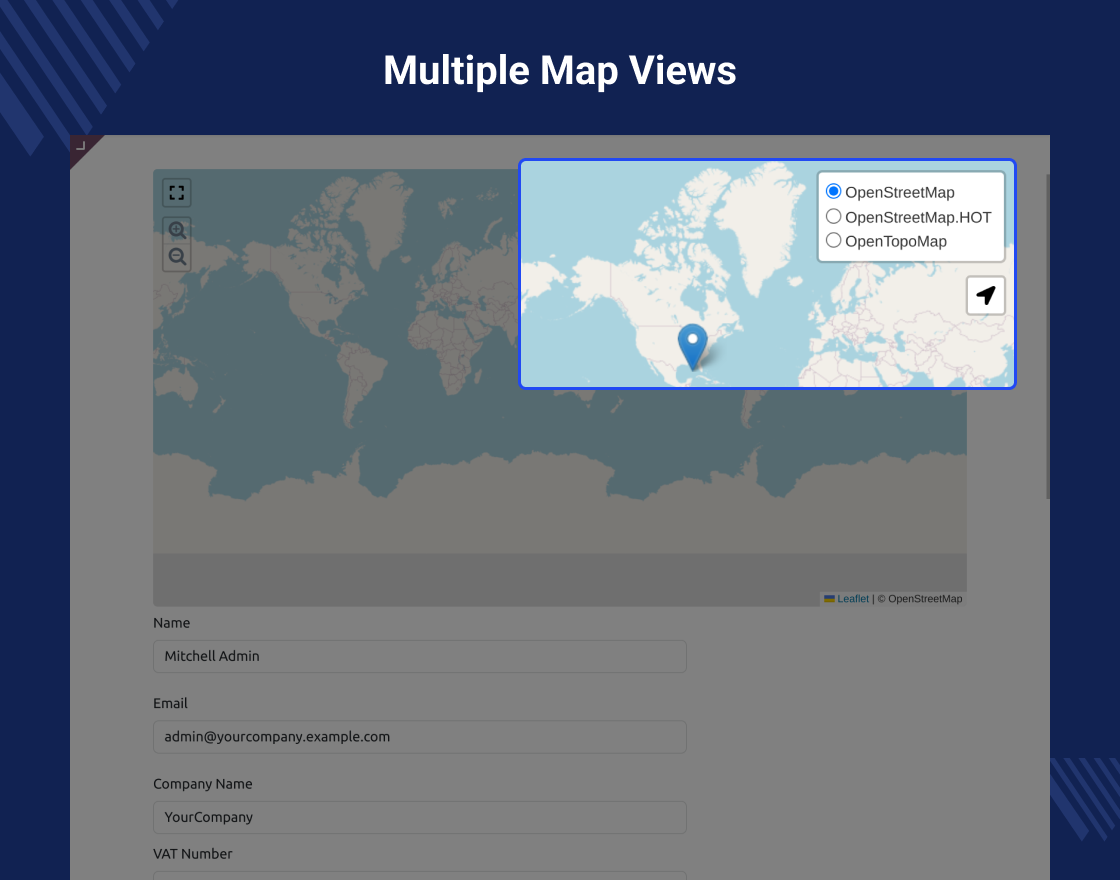Screen dimensions: 1120x880
Task: Click the Company Name label
Action: [x=203, y=784]
